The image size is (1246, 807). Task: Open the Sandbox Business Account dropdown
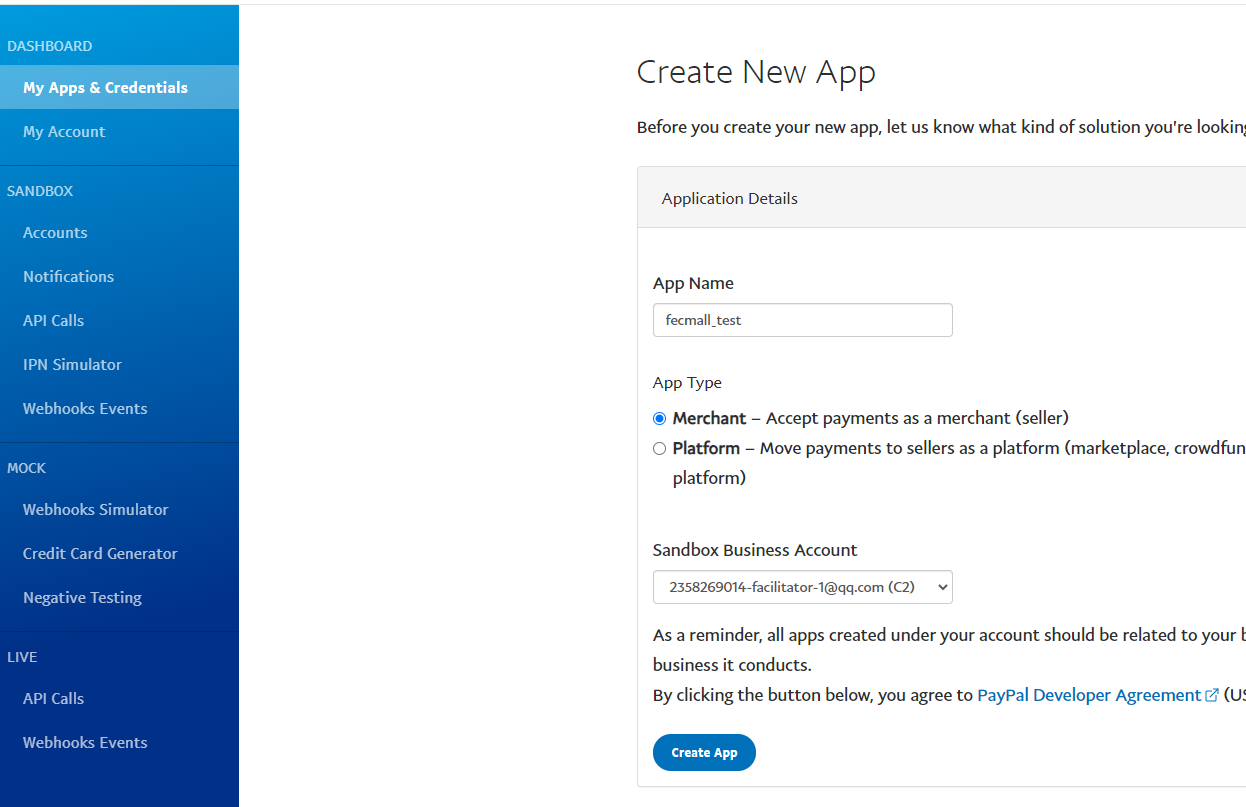coord(802,587)
